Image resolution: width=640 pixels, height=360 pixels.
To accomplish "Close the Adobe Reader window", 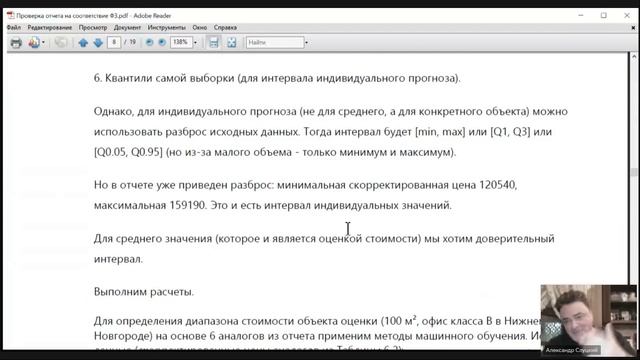I will (627, 16).
